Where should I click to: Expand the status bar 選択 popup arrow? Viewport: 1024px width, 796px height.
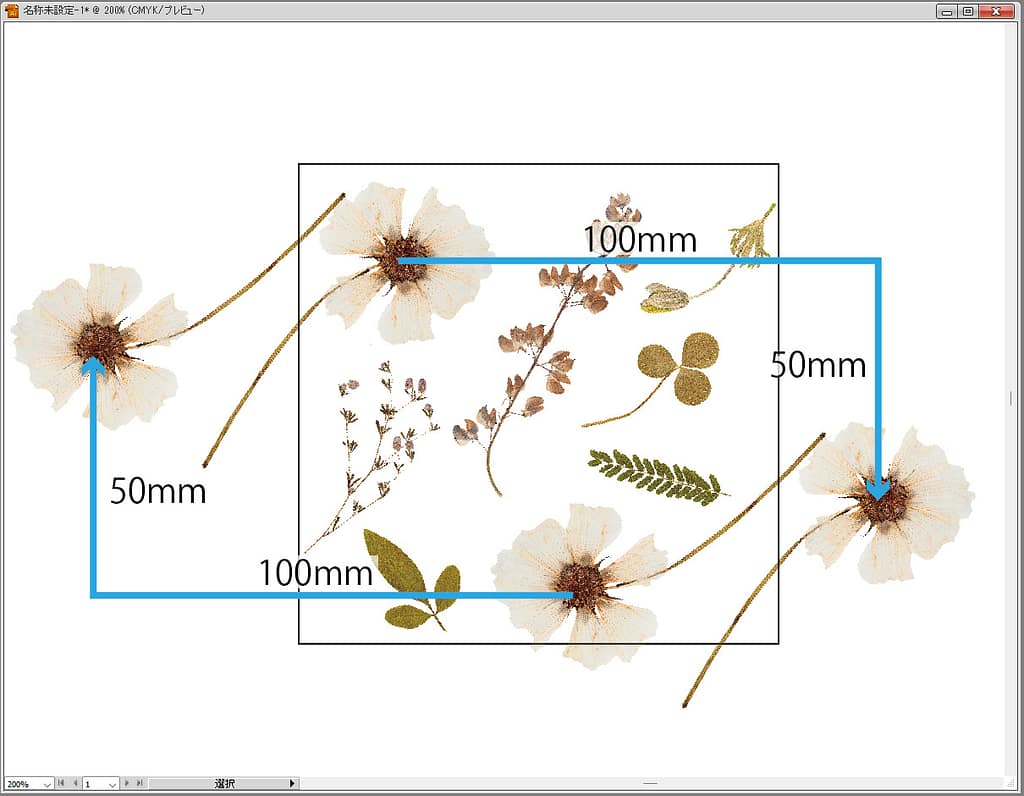coord(292,783)
